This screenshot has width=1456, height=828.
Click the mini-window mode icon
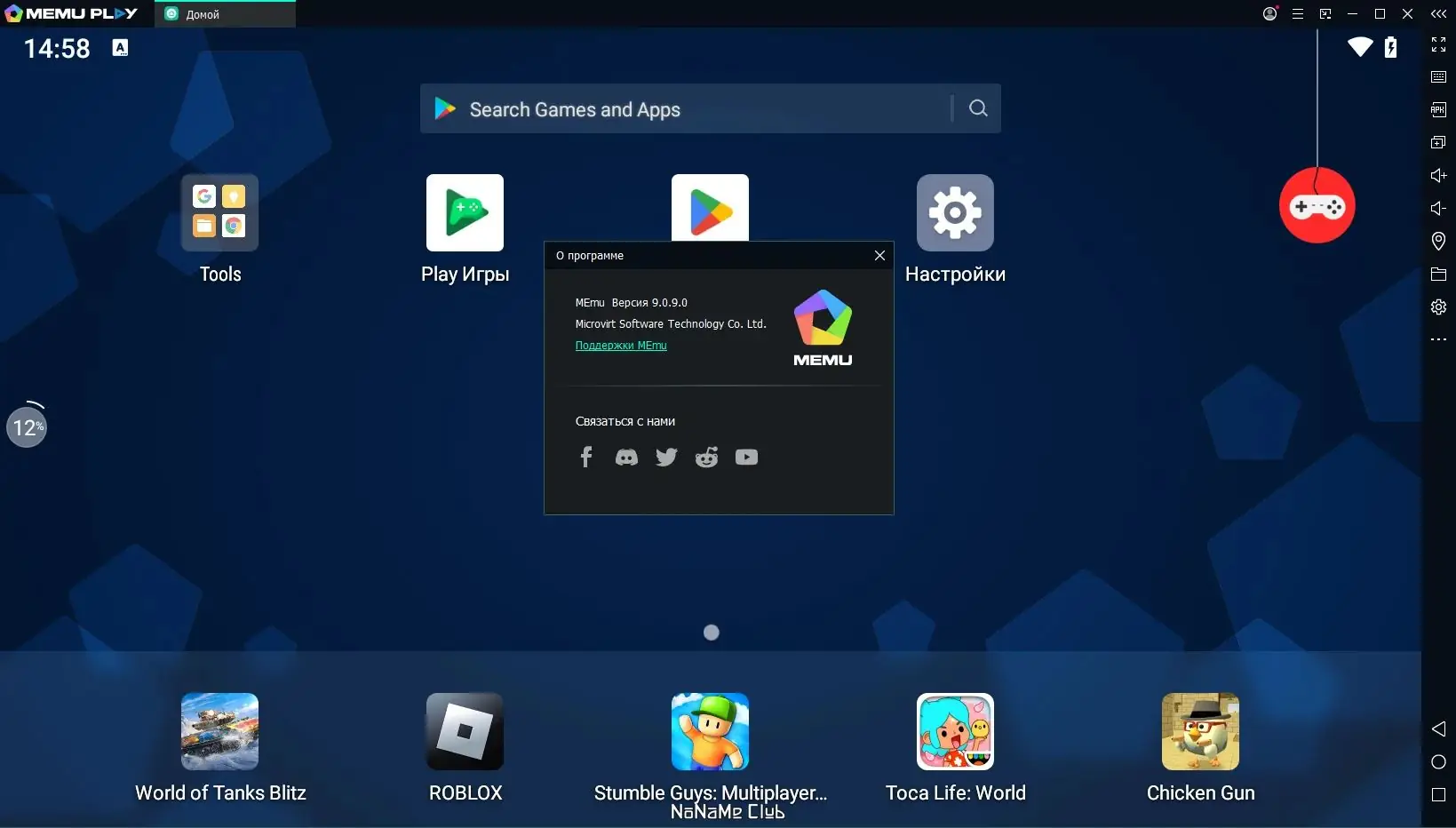tap(1325, 13)
